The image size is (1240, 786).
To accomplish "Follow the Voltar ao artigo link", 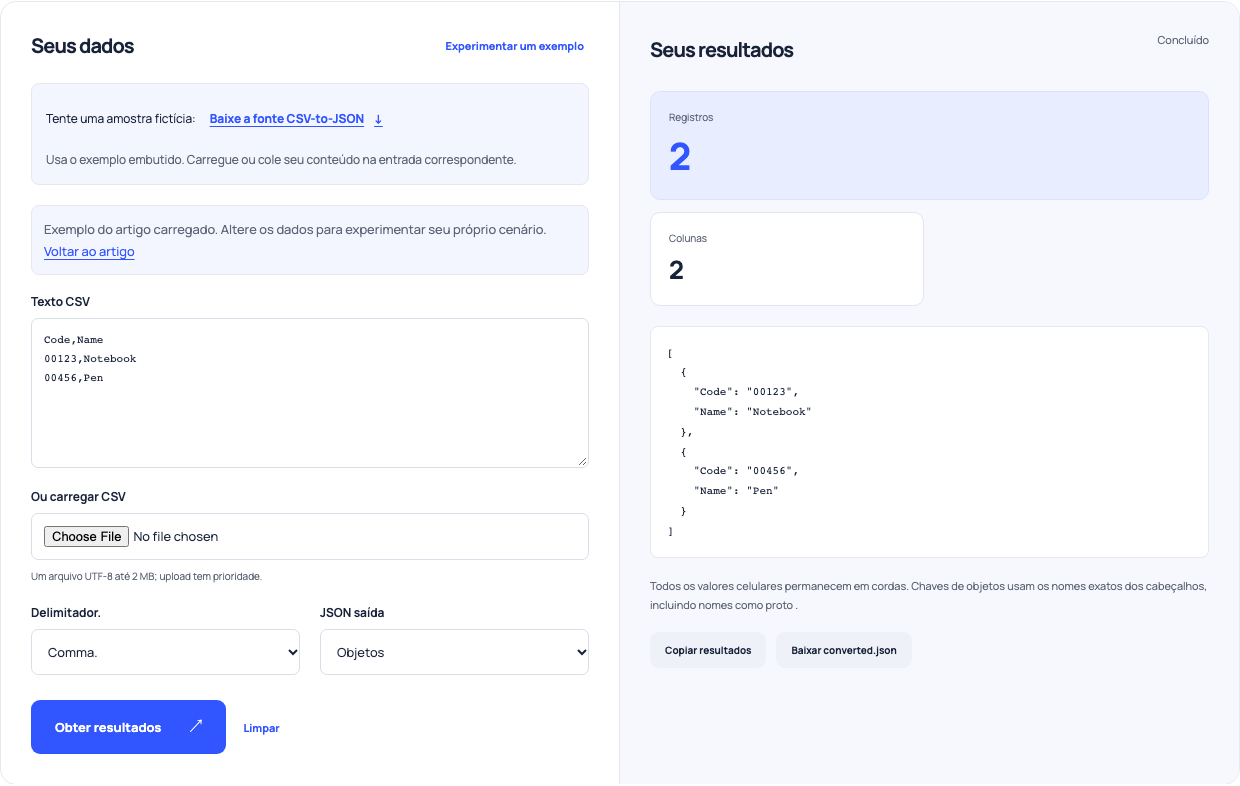I will point(89,252).
